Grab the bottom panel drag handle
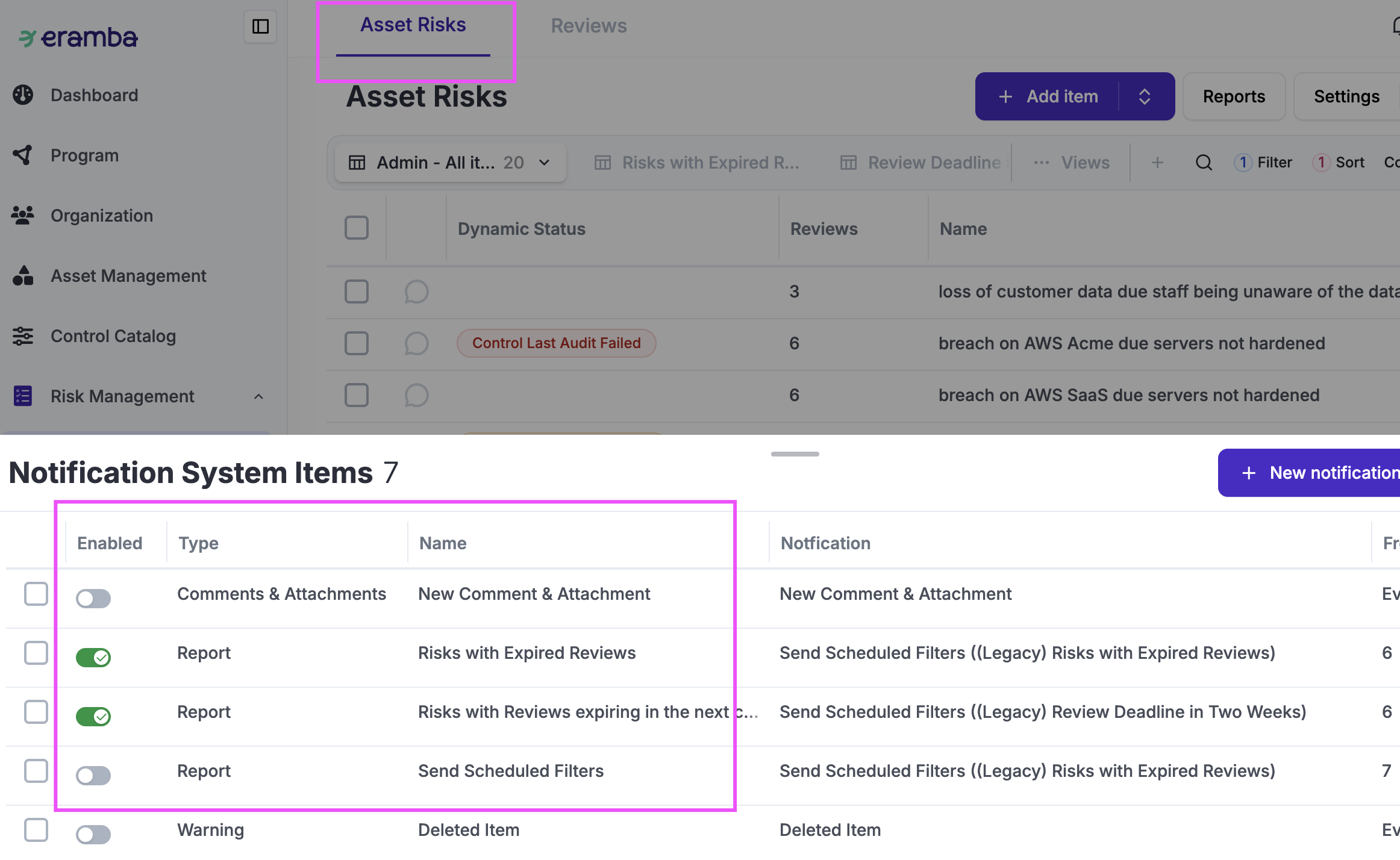The width and height of the screenshot is (1400, 860). [x=795, y=454]
